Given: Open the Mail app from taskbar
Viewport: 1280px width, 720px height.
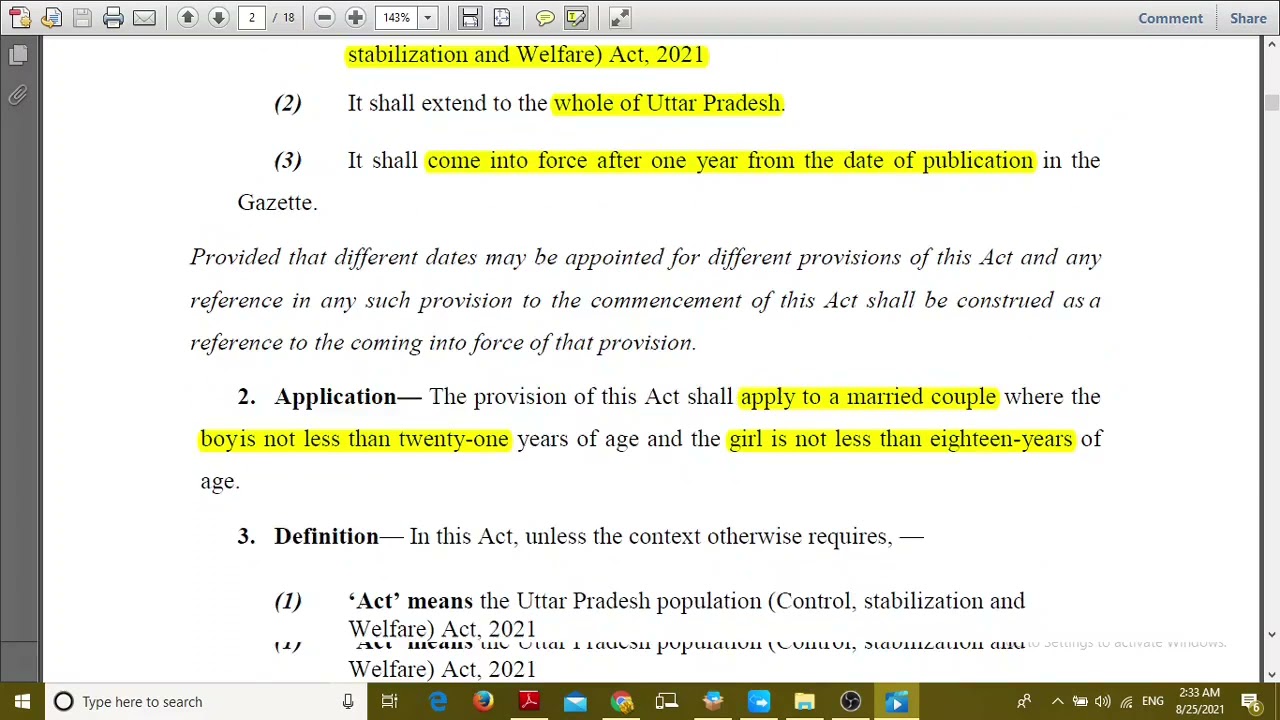Looking at the screenshot, I should point(575,701).
